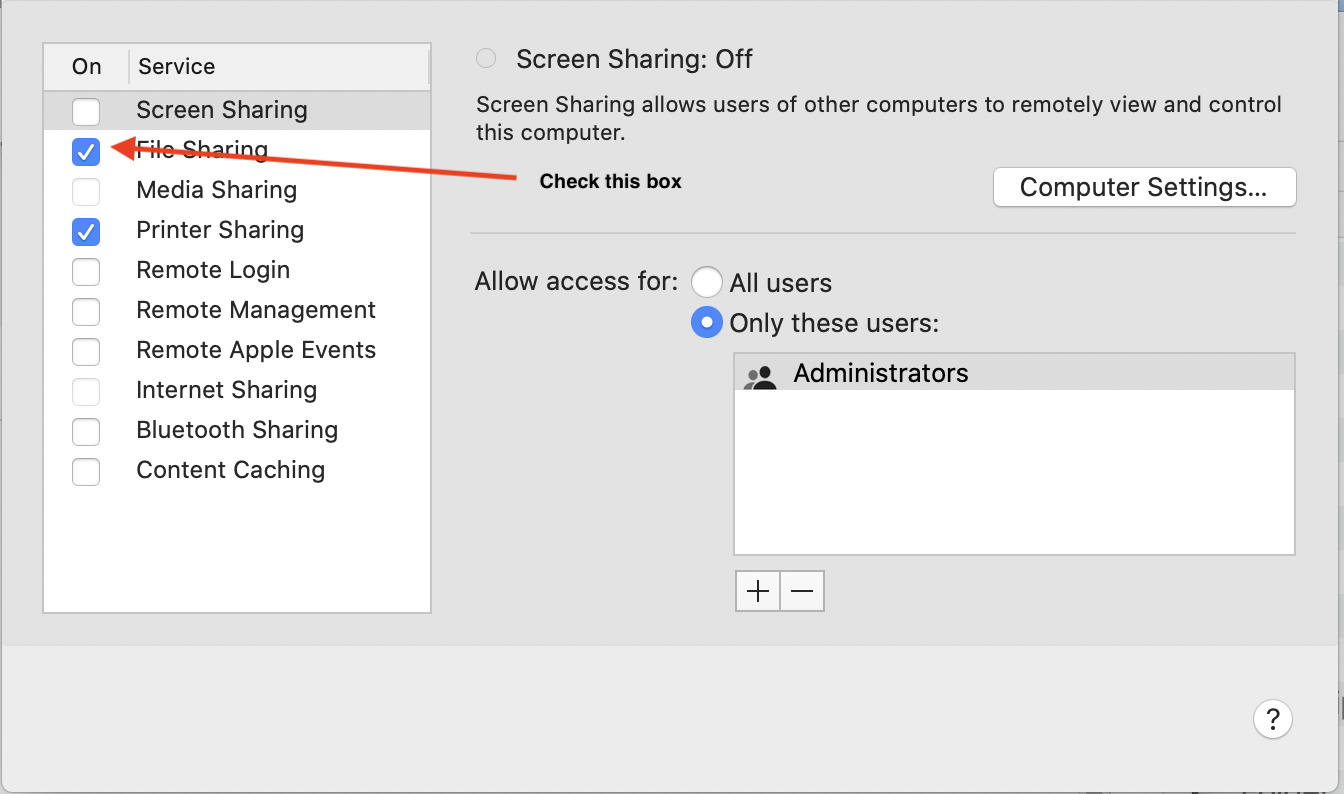Select the Remote Management service row
The image size is (1344, 794).
point(237,310)
